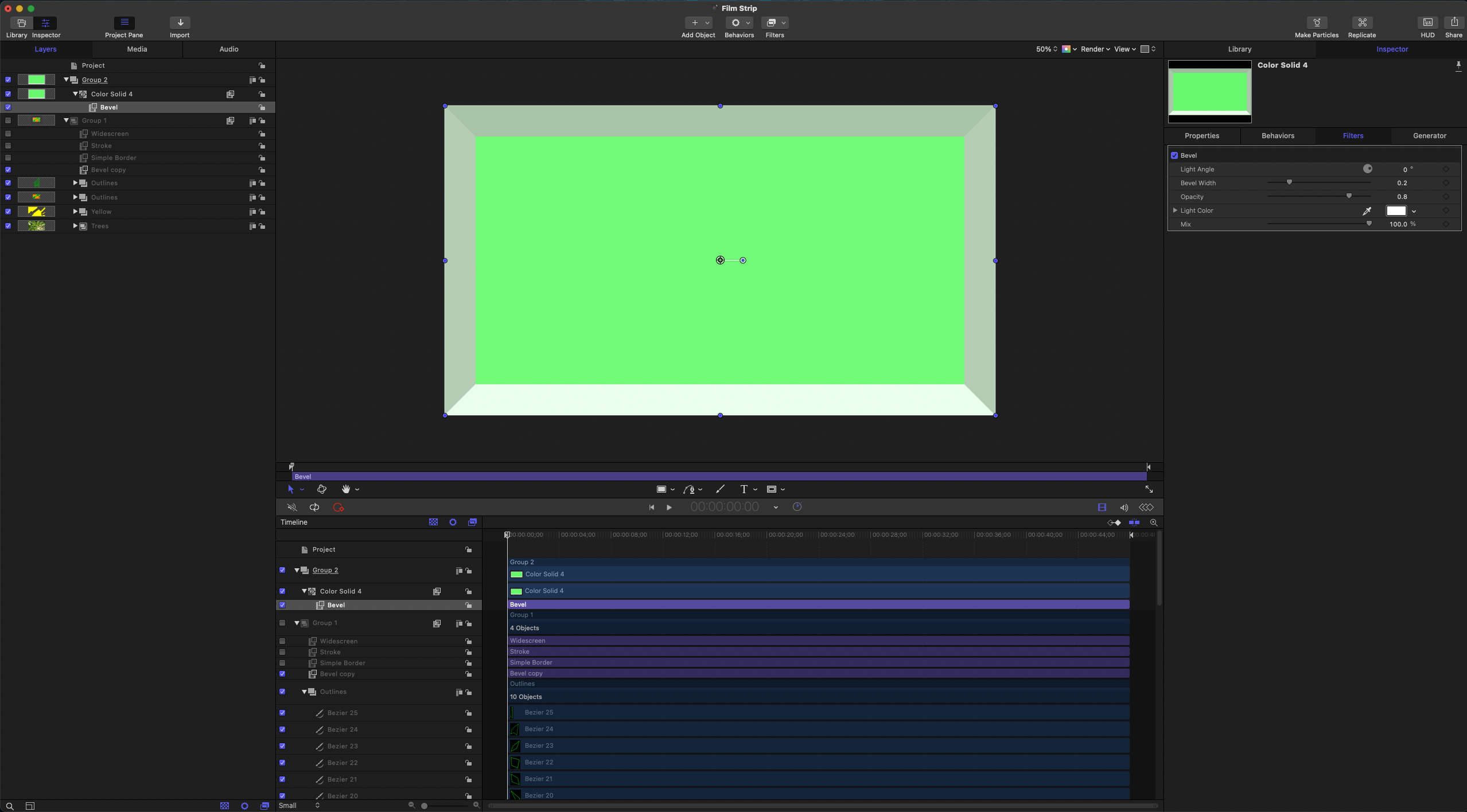Open the HUD panel icon
Viewport: 1467px width, 812px height.
click(x=1427, y=23)
